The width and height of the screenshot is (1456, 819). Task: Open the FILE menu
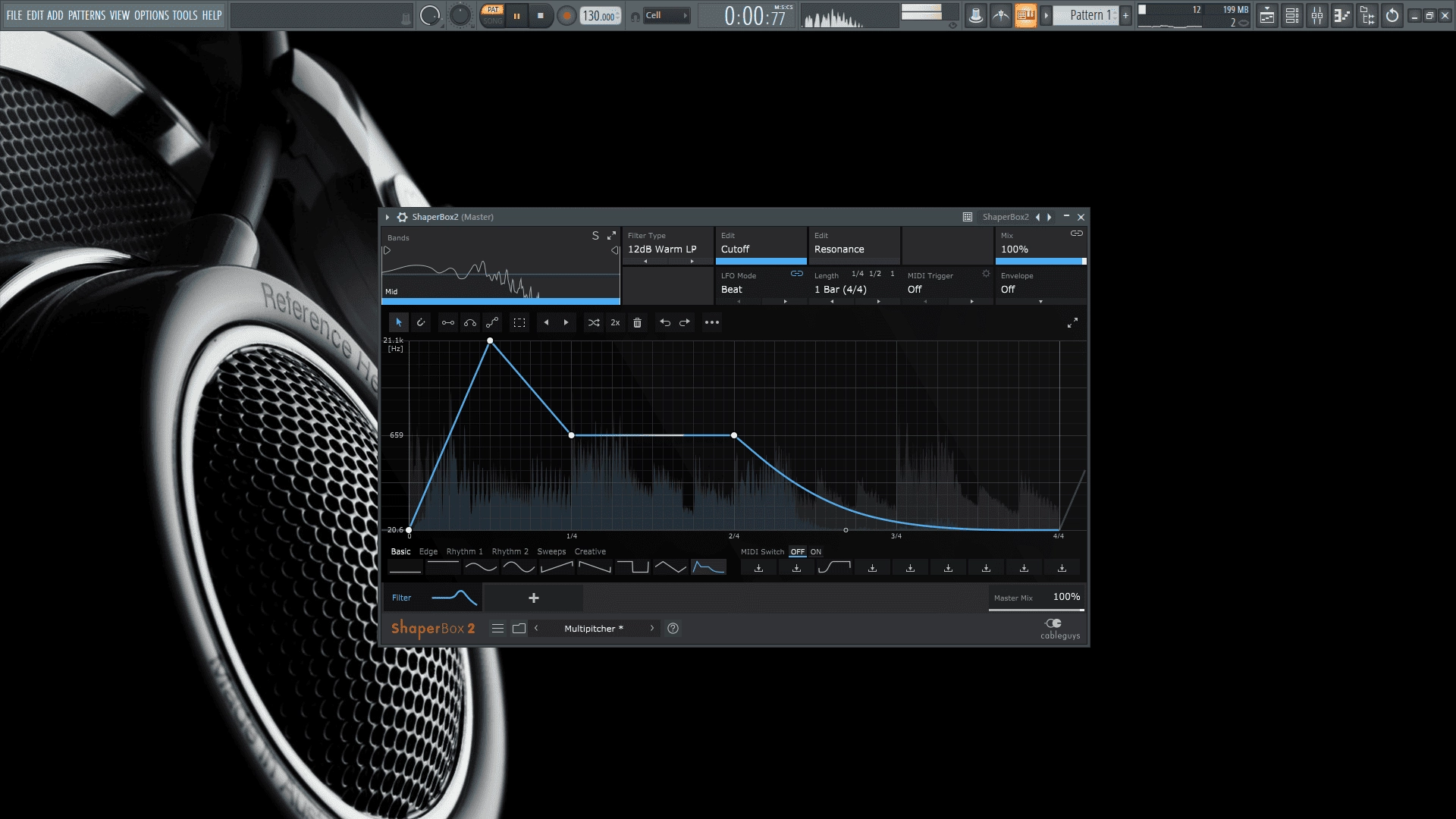[14, 15]
